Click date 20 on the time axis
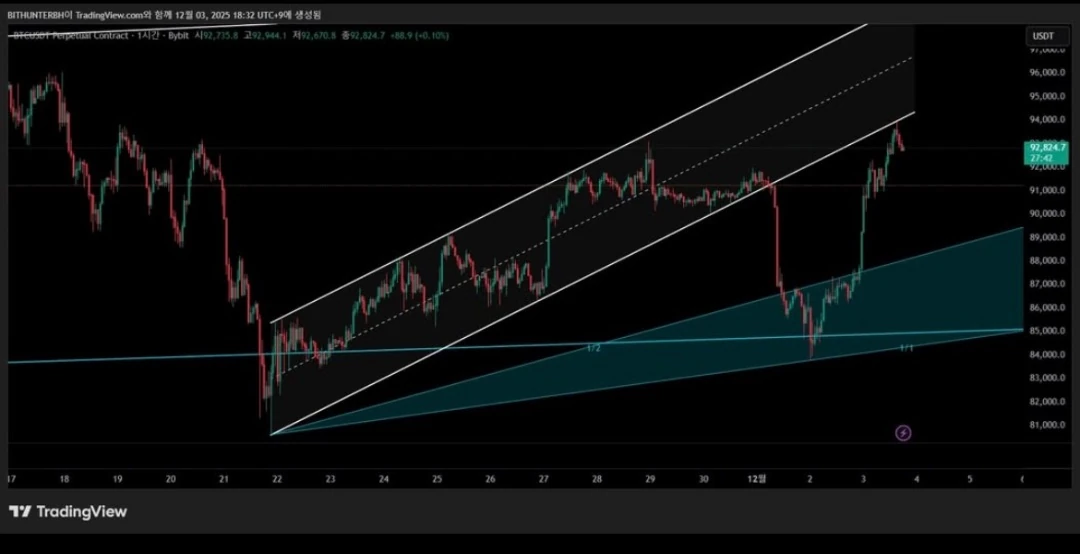Image resolution: width=1080 pixels, height=554 pixels. pos(171,479)
